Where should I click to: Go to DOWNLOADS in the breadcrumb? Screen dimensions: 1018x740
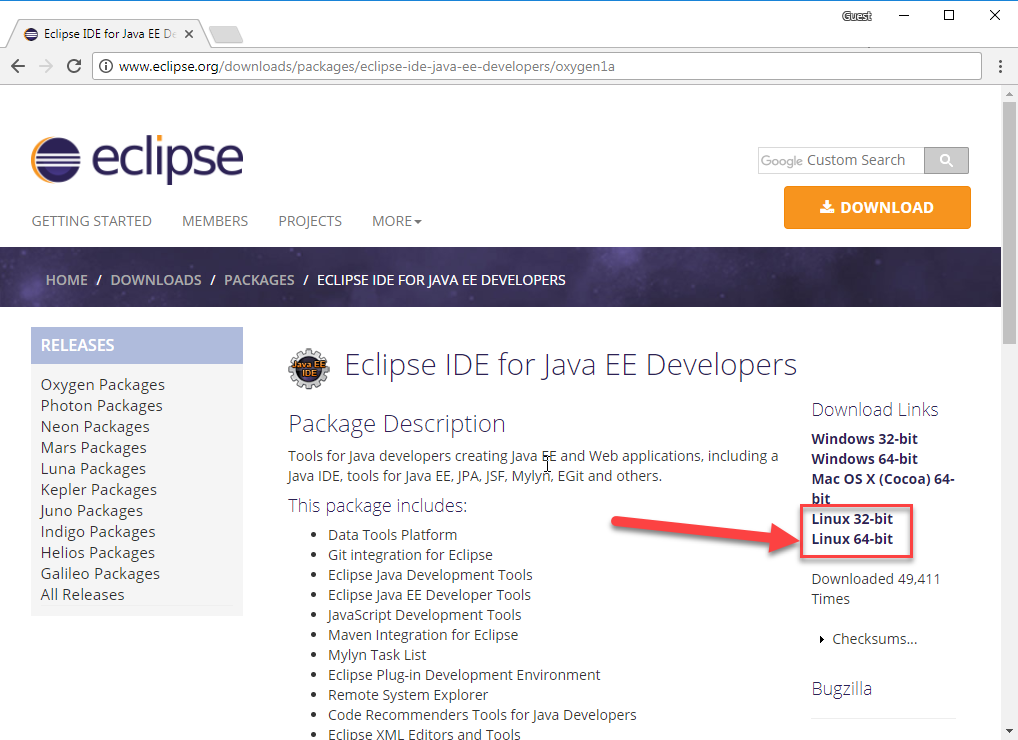pyautogui.click(x=156, y=280)
